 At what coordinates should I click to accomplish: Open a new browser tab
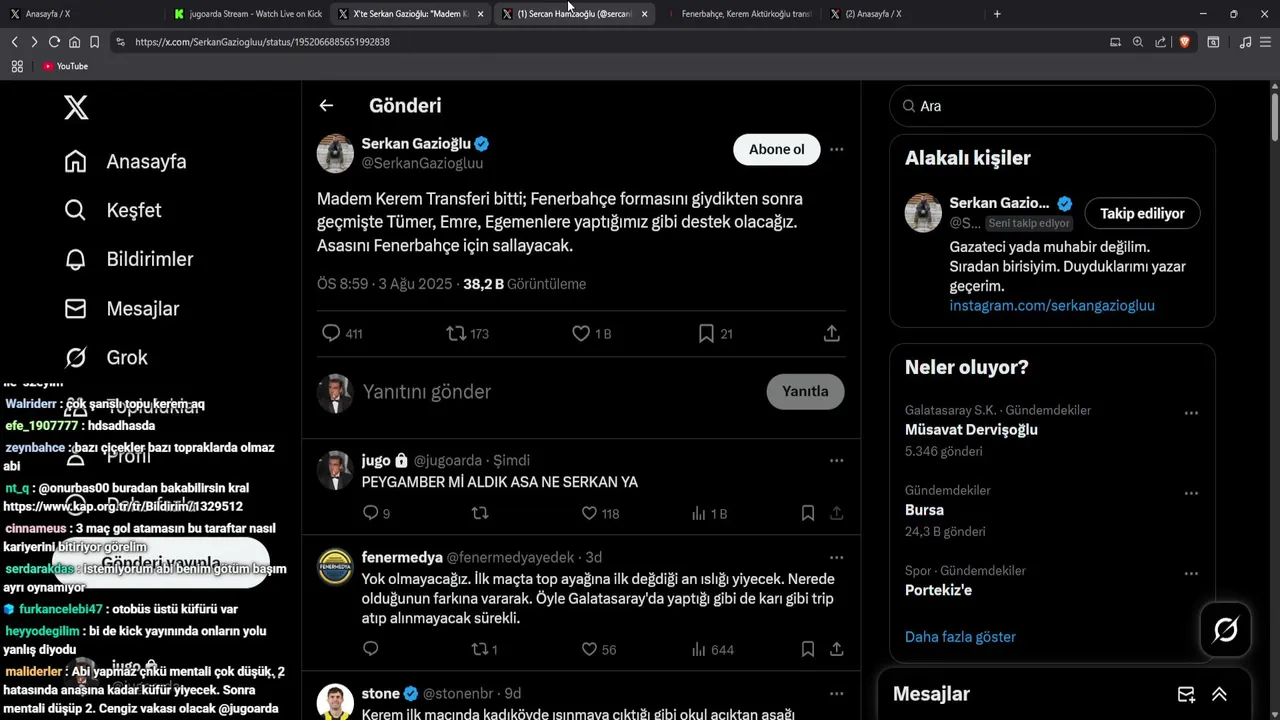click(x=997, y=14)
